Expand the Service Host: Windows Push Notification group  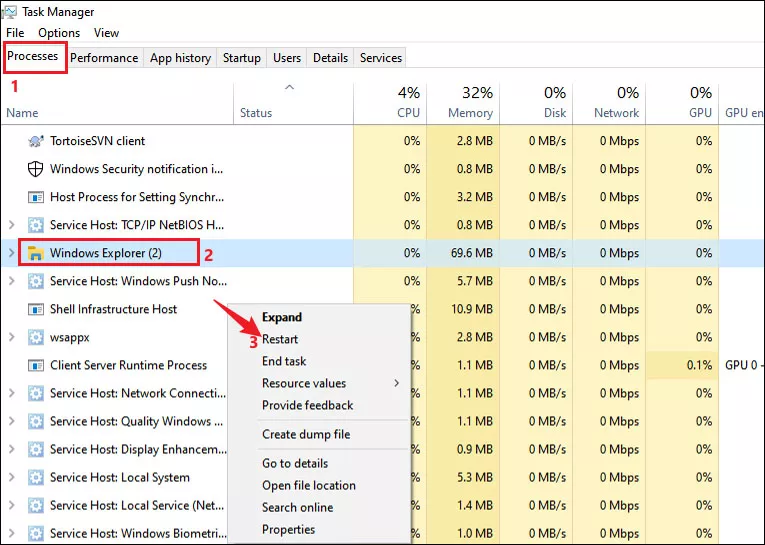tap(12, 281)
